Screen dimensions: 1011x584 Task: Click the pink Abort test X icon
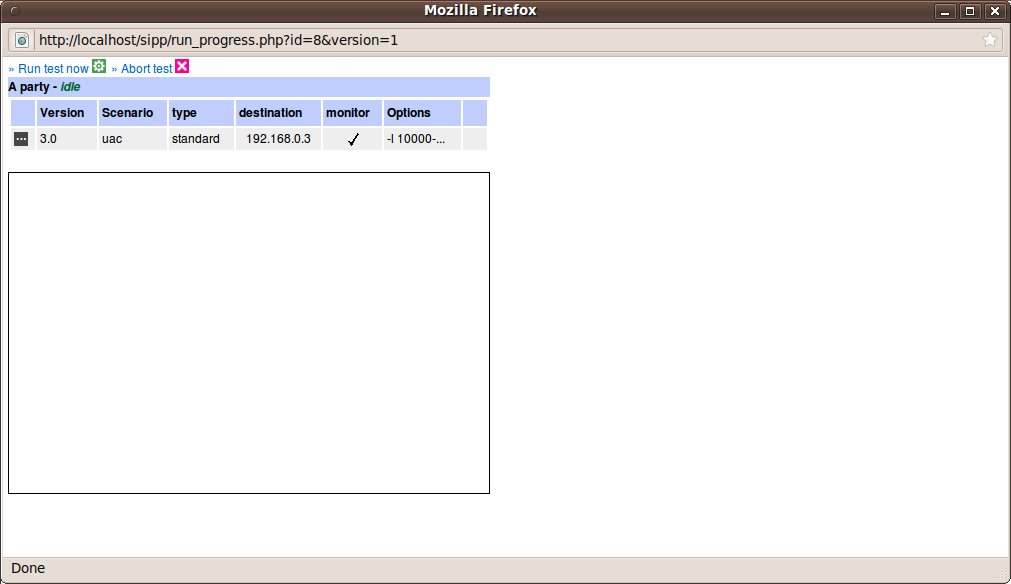coord(182,66)
